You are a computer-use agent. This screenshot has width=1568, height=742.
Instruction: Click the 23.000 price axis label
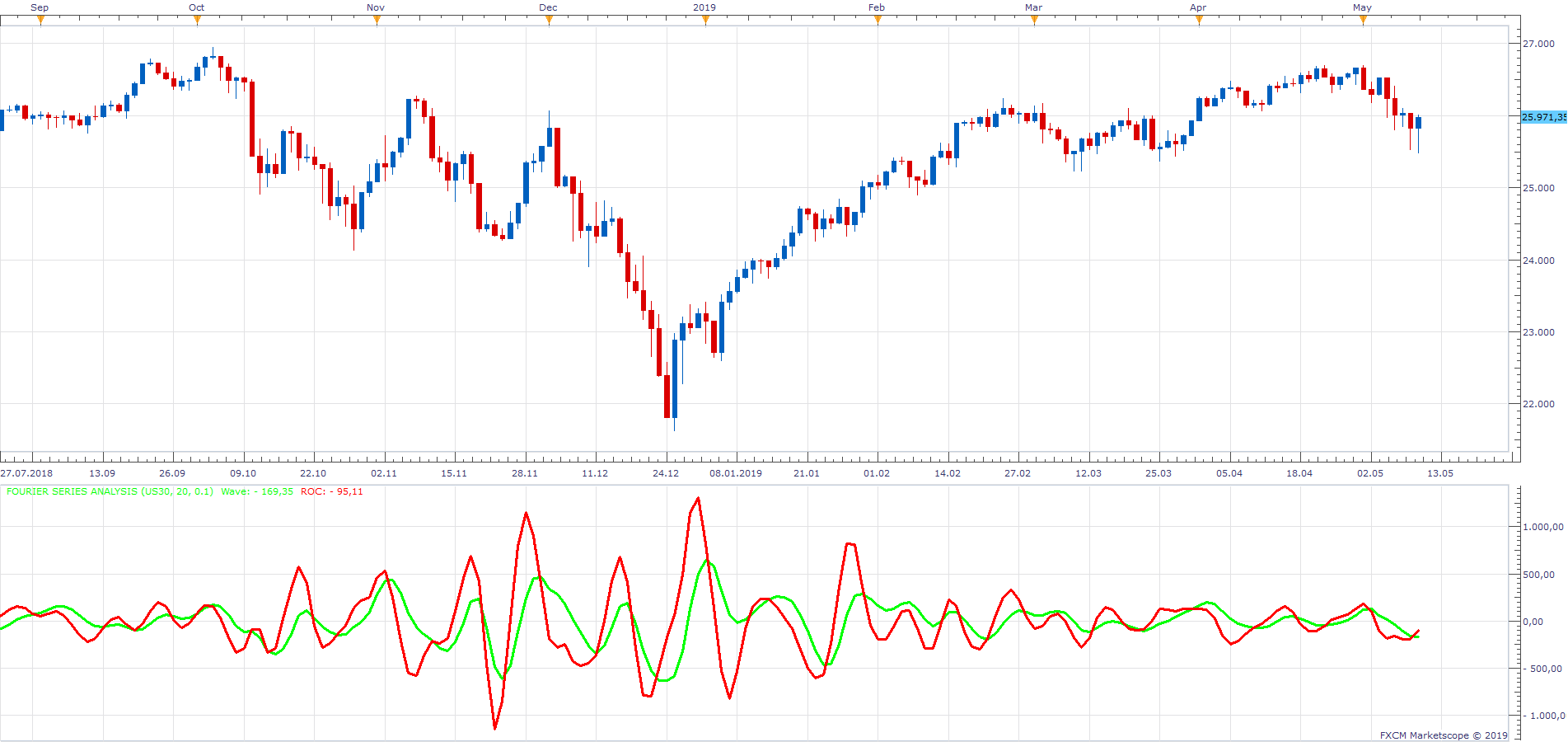1538,332
